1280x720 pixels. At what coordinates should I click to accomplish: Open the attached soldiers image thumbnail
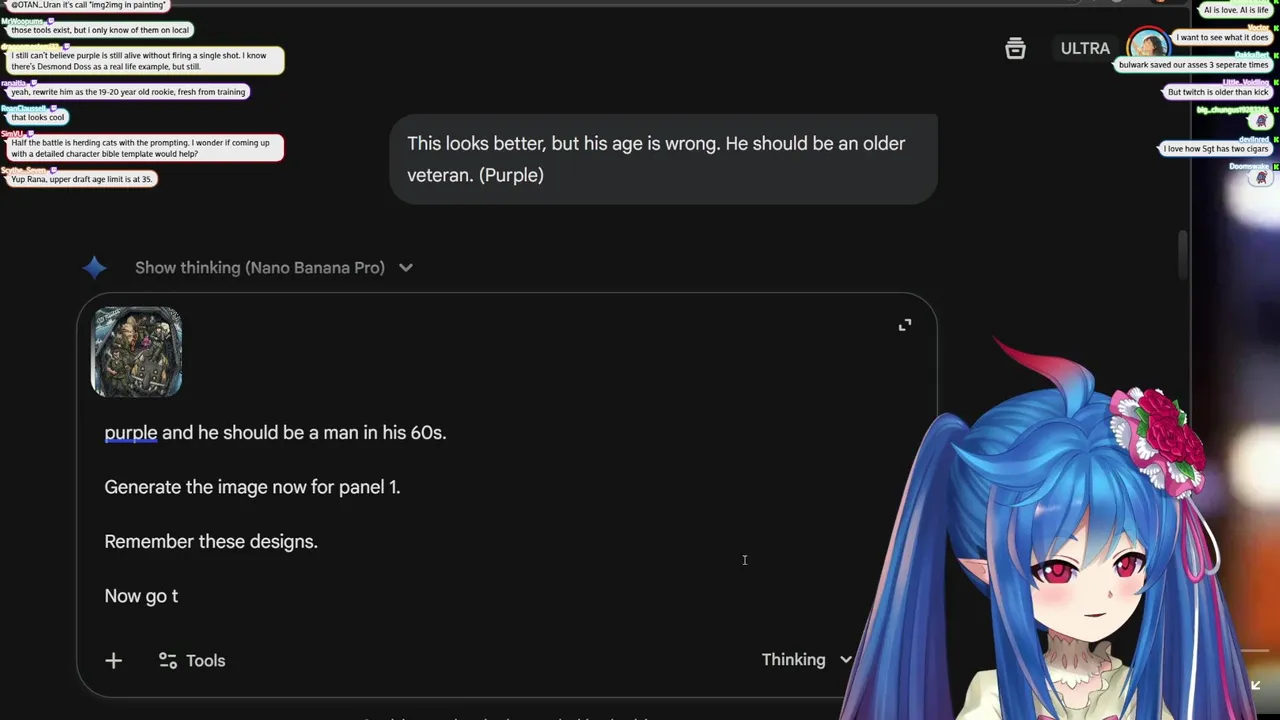pos(137,352)
